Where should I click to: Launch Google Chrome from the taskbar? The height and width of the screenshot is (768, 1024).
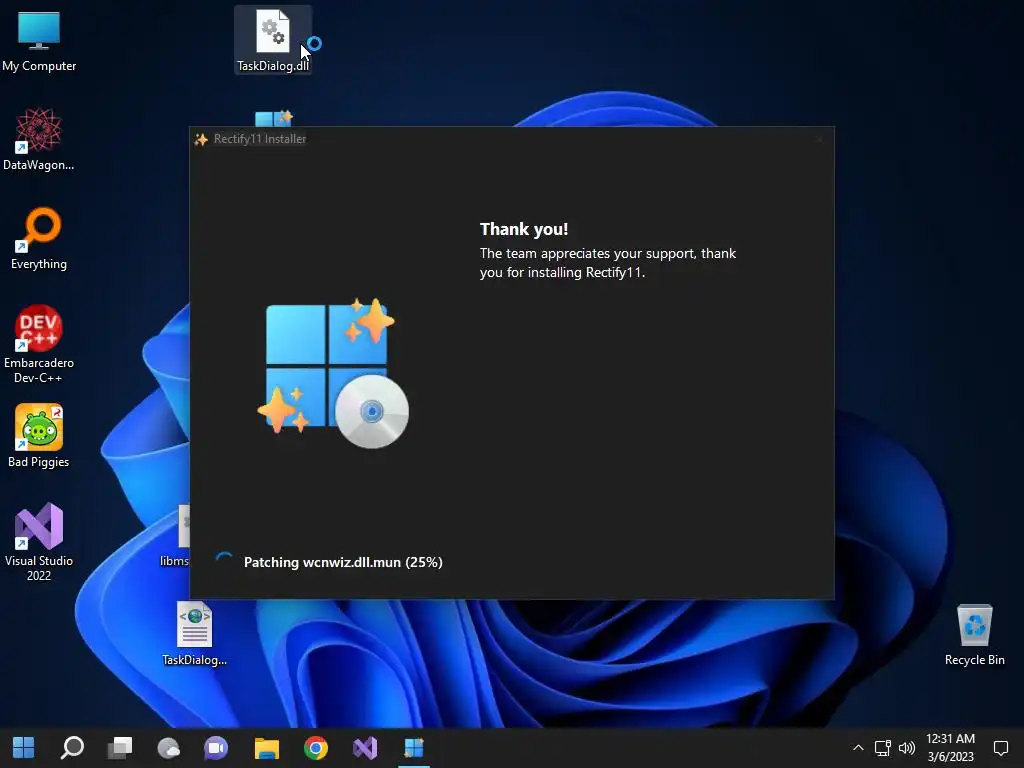(315, 748)
